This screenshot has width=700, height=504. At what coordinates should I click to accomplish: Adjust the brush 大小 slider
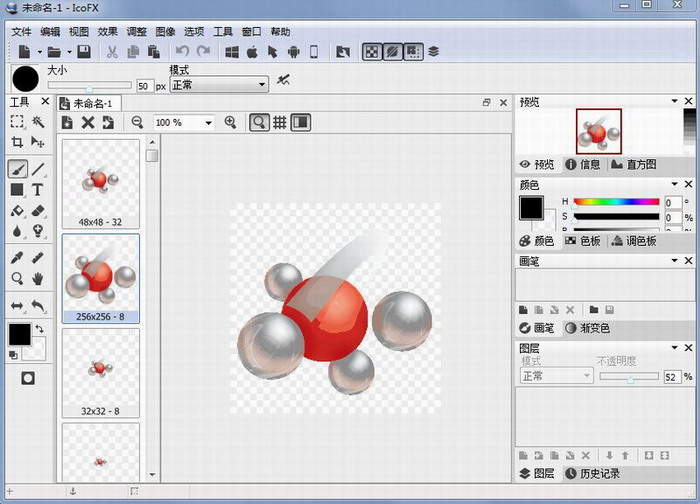[90, 85]
